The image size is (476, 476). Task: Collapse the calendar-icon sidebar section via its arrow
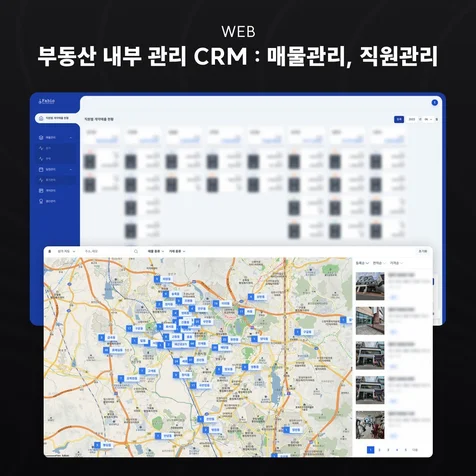click(71, 170)
